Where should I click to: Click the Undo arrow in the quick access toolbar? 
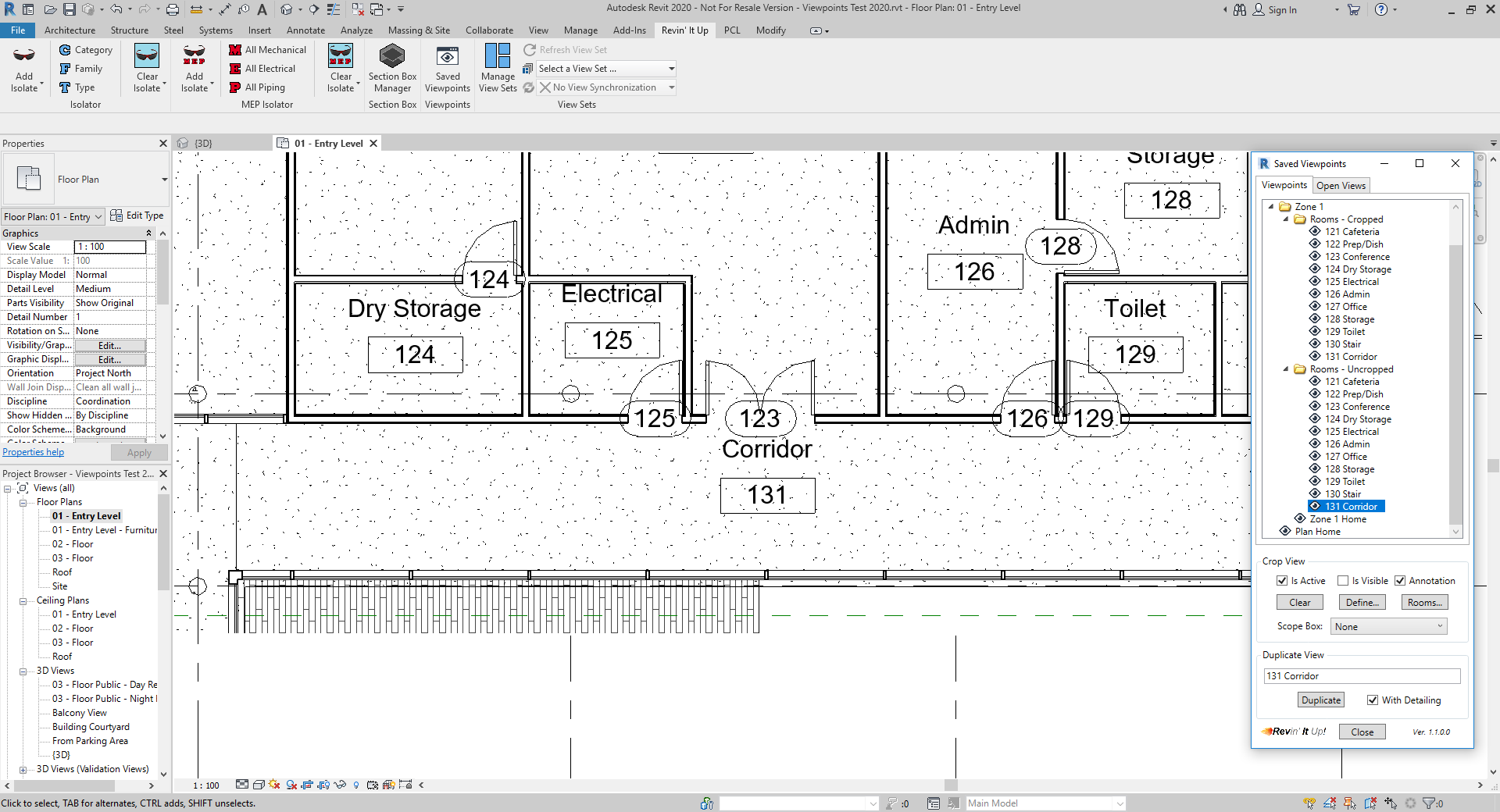(x=116, y=9)
